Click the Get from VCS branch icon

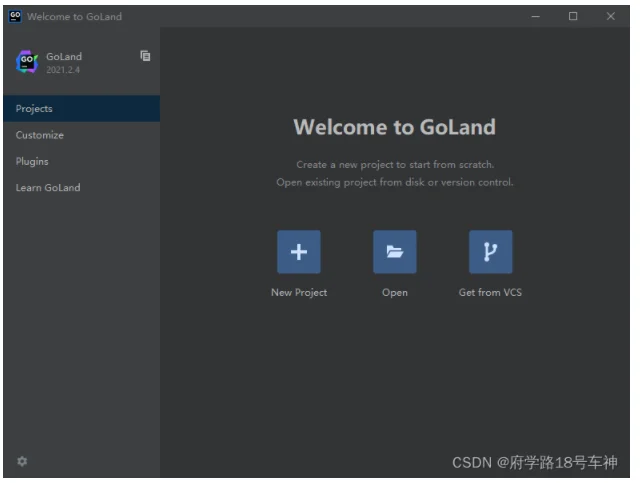point(490,252)
